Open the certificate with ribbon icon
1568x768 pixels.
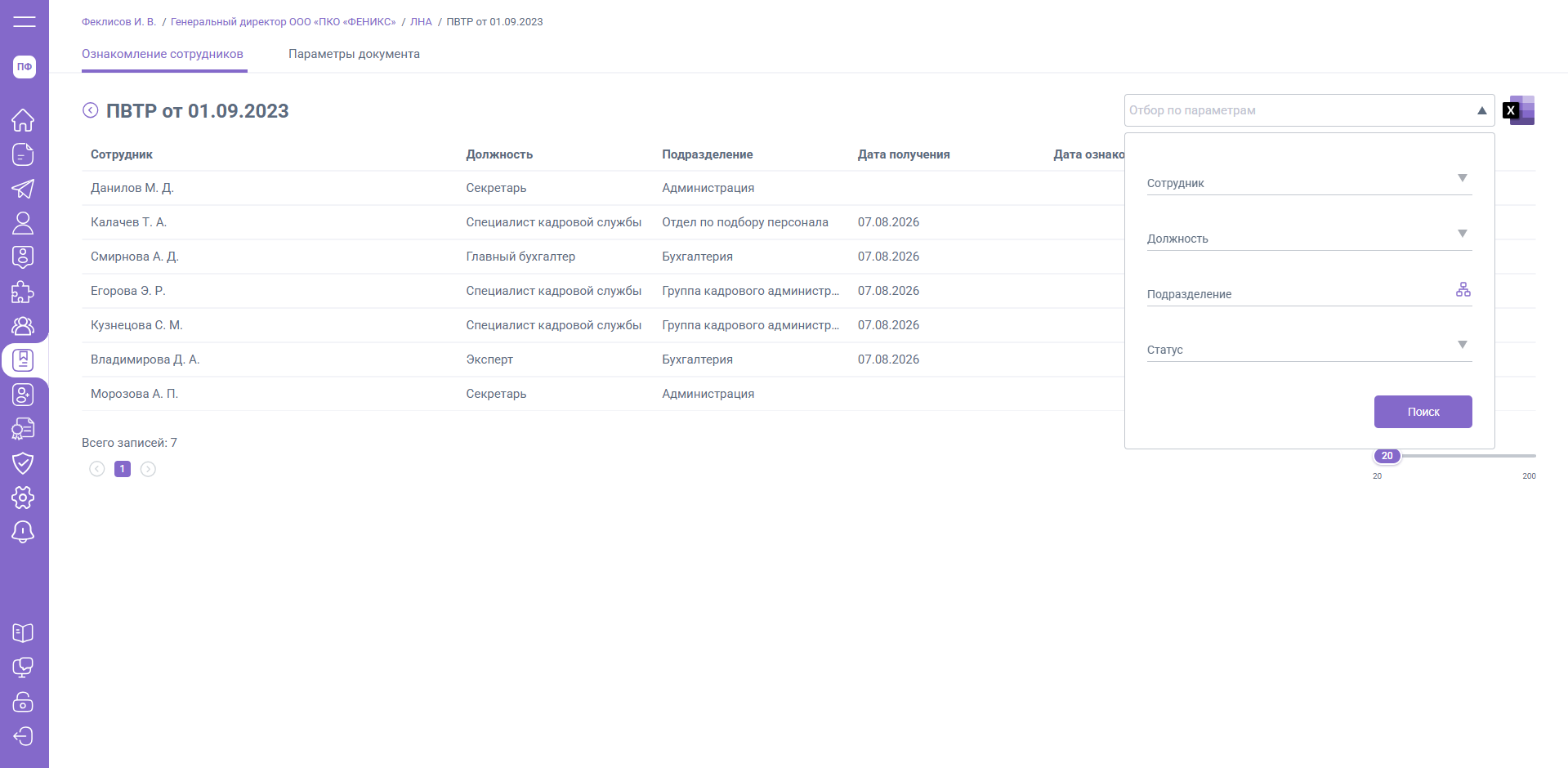pyautogui.click(x=23, y=429)
